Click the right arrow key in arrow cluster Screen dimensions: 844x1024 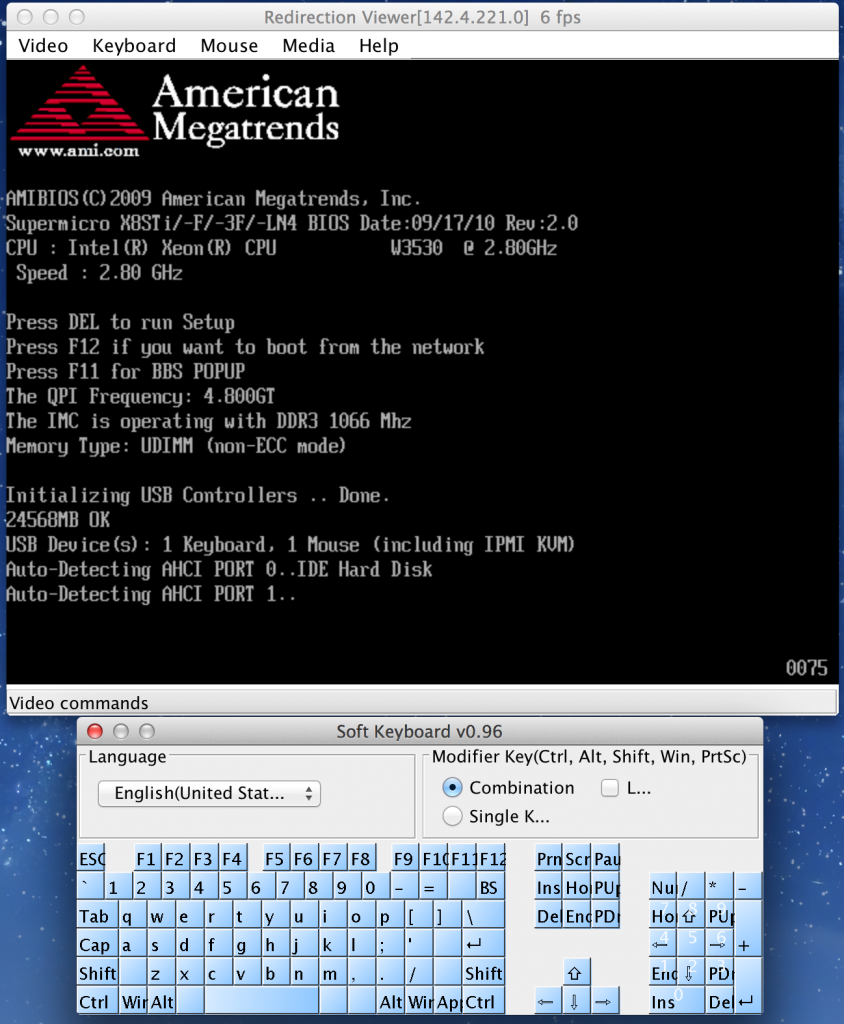(604, 1001)
